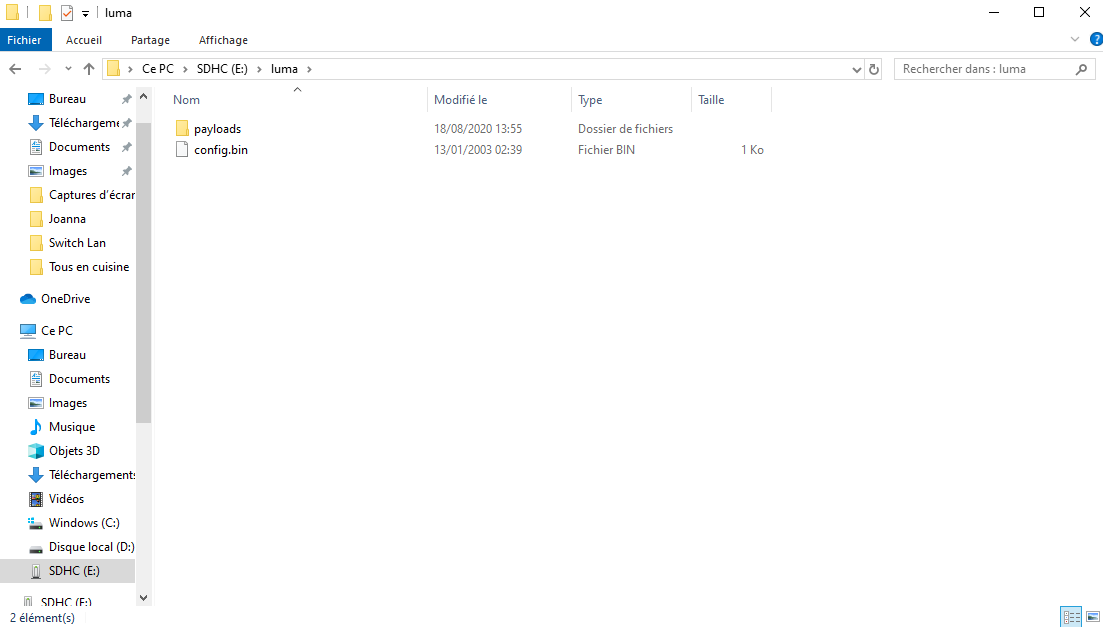The height and width of the screenshot is (627, 1103).
Task: Go up one folder level arrow
Action: [x=89, y=69]
